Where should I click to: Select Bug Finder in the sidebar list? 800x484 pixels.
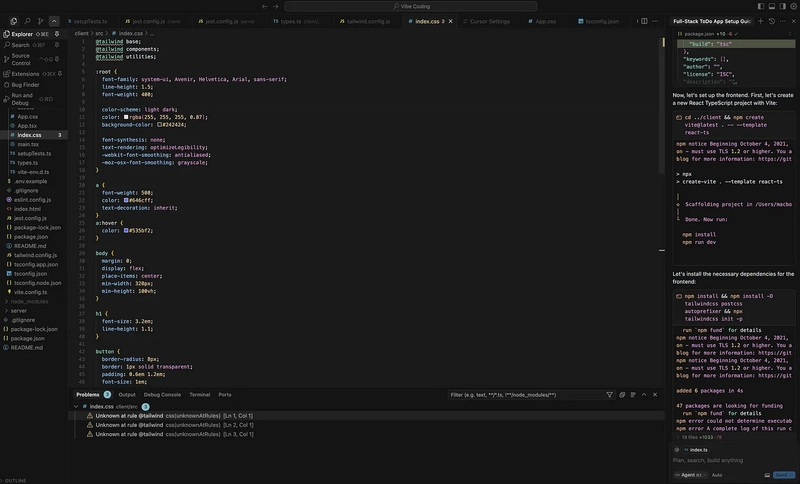click(x=33, y=85)
